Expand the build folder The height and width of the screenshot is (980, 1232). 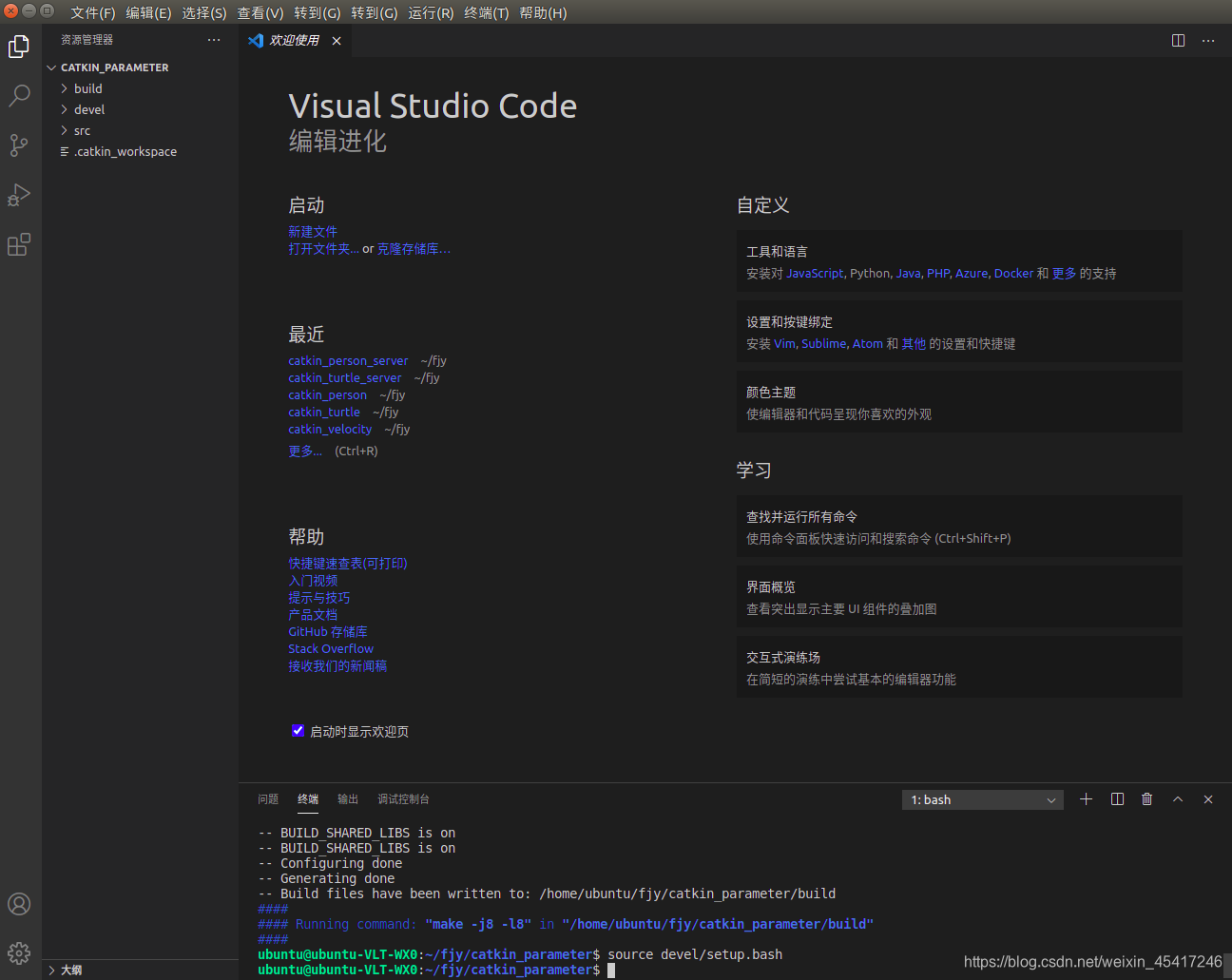(64, 88)
